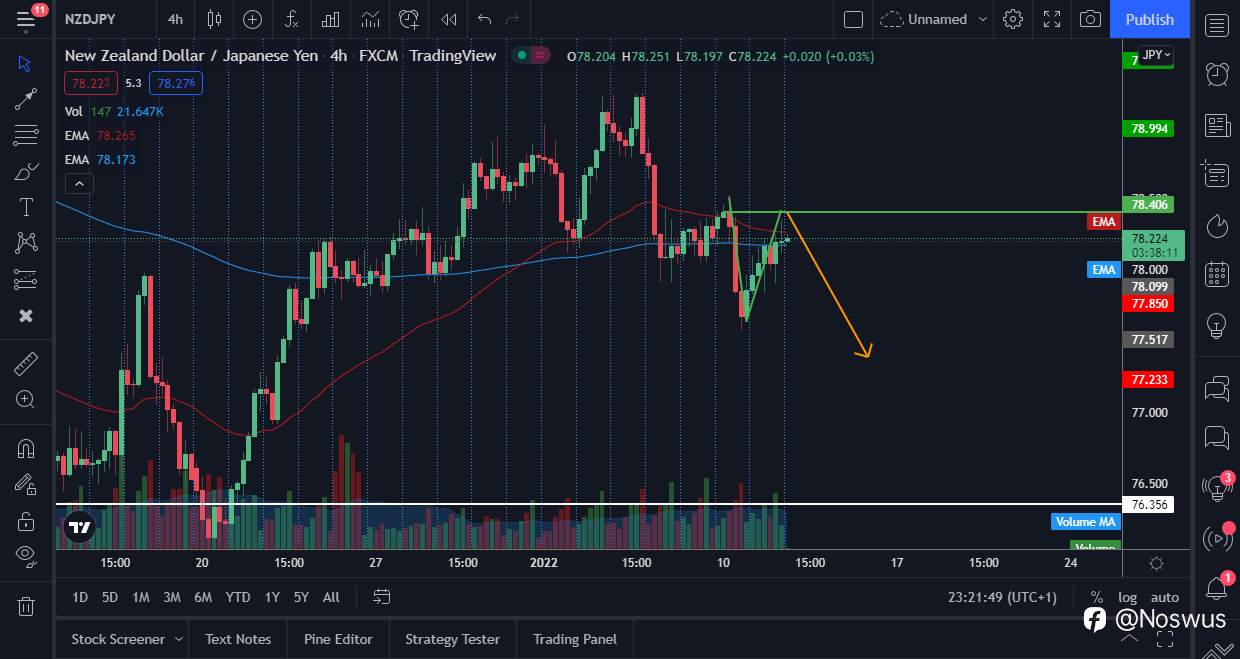Select the measure ruler tool
Image resolution: width=1240 pixels, height=659 pixels.
26,363
